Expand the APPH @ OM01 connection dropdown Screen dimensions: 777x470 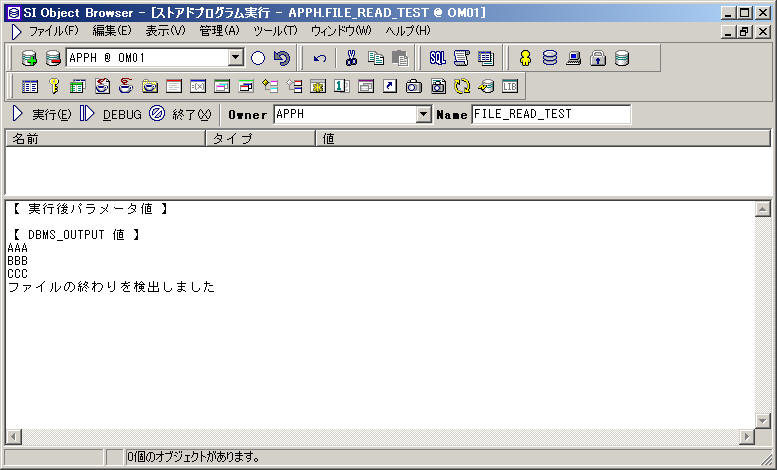click(x=236, y=58)
